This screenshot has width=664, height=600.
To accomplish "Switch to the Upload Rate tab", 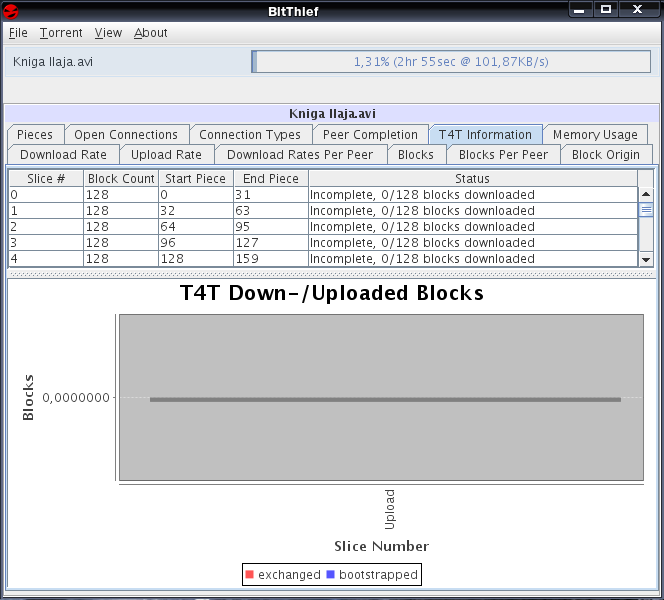I will tap(166, 155).
